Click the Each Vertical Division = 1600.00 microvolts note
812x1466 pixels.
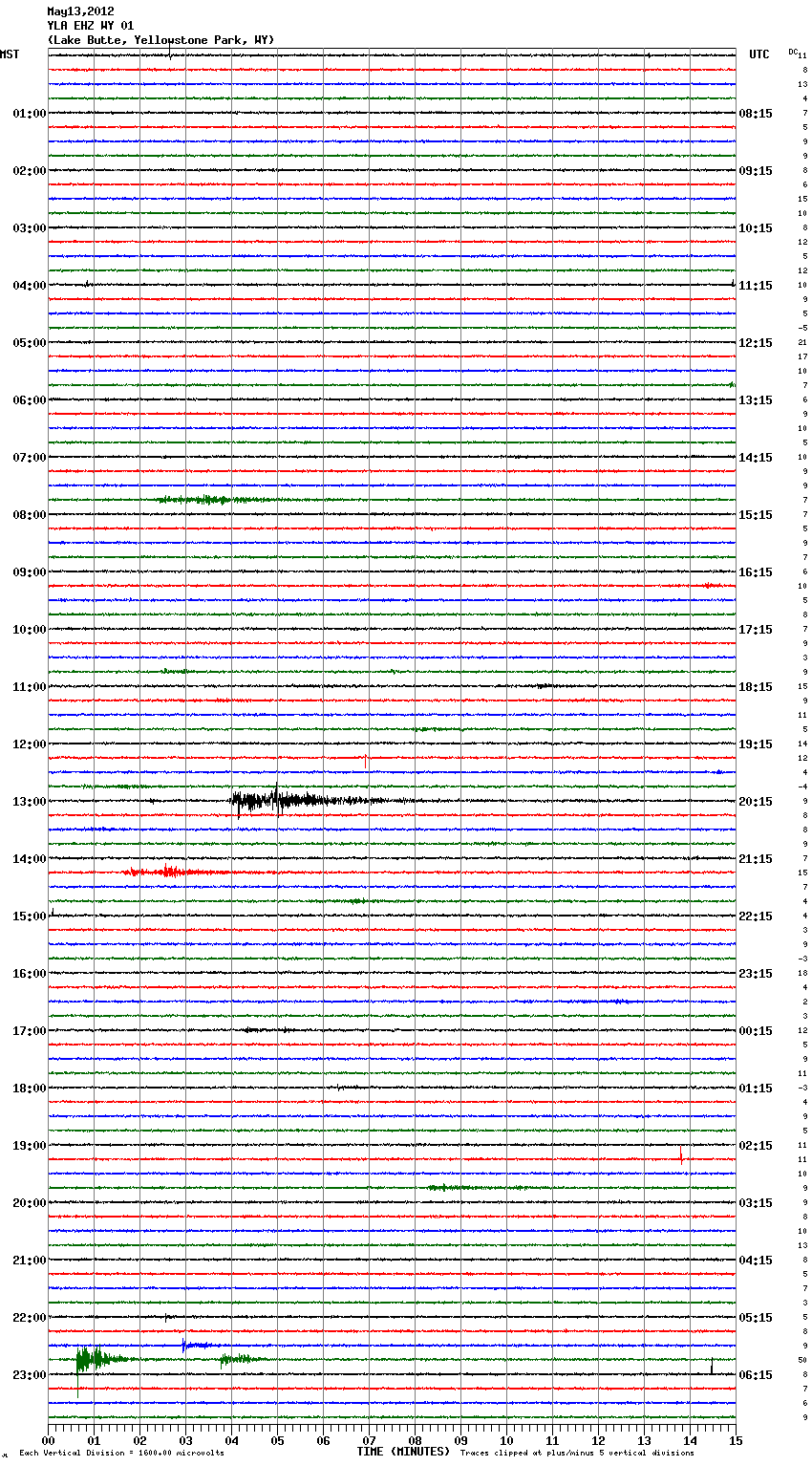point(121,1453)
